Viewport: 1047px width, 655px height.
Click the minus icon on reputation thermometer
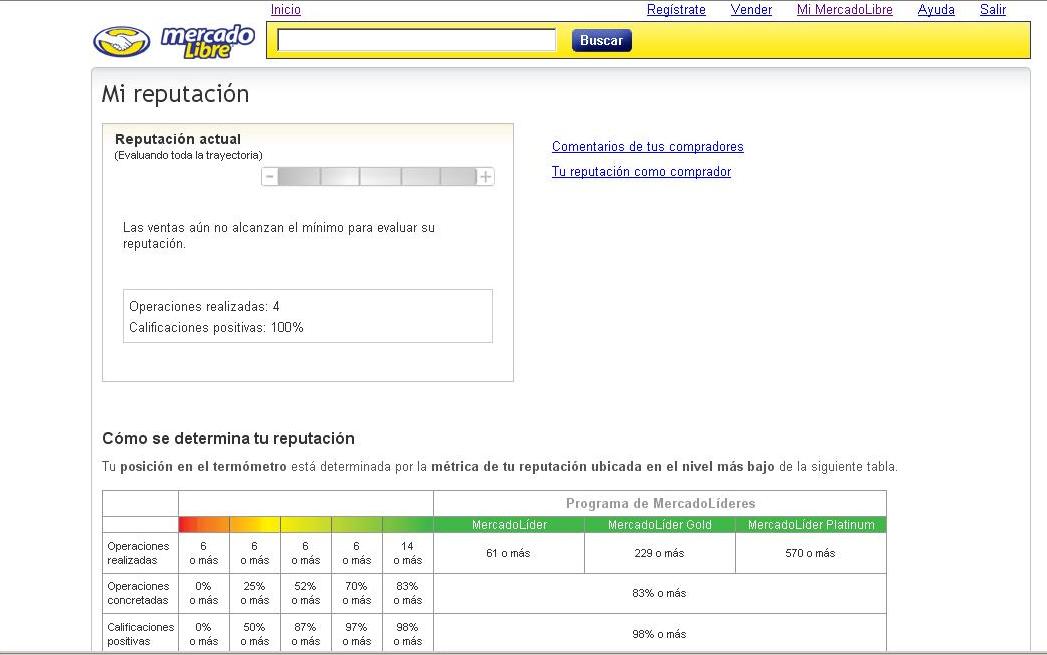coord(269,176)
